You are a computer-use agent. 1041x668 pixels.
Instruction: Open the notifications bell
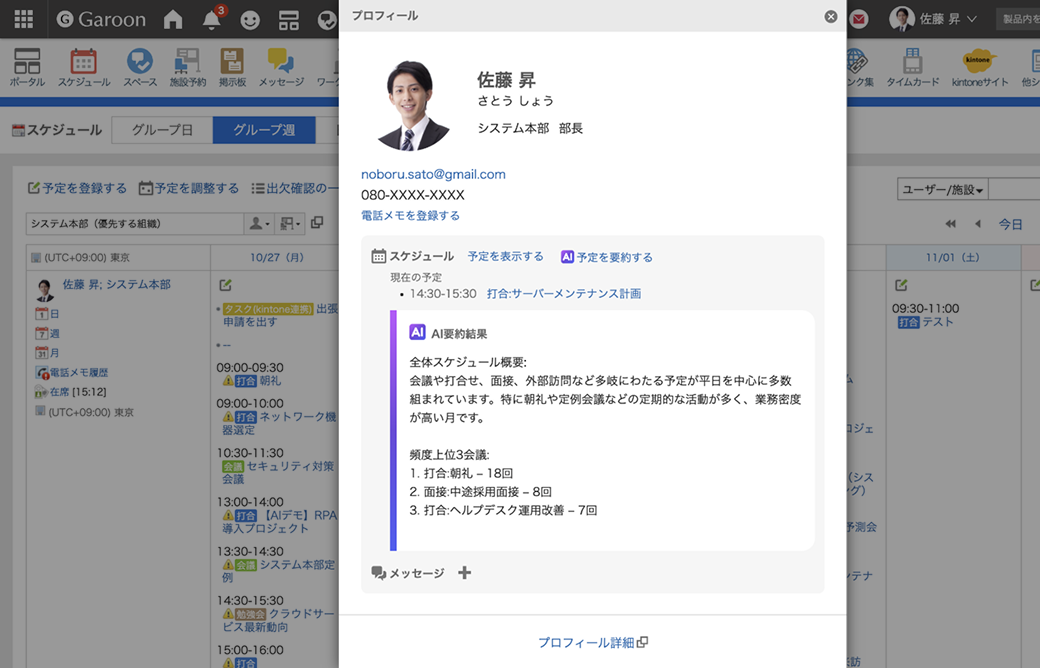(211, 20)
